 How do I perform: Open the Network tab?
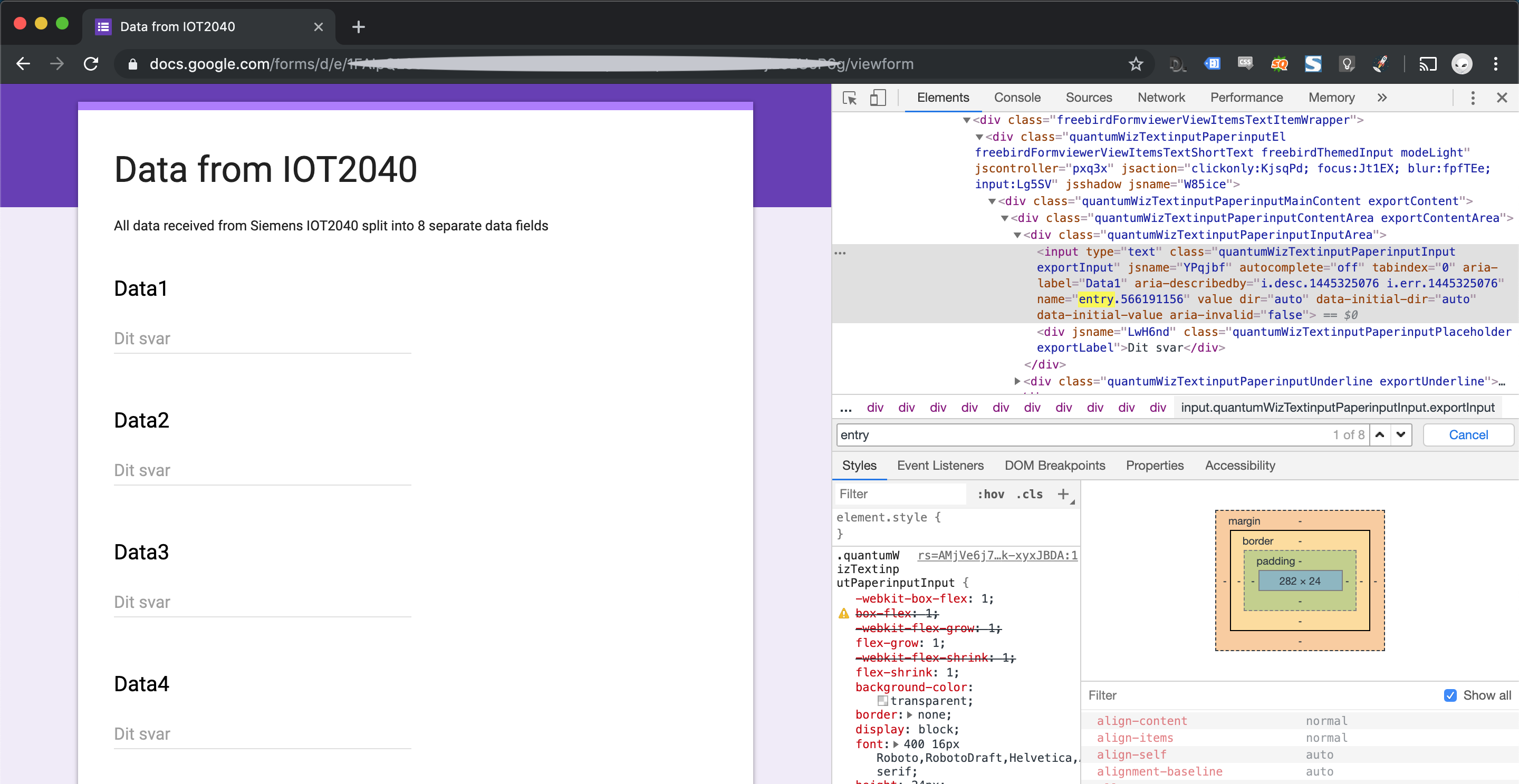pos(1161,98)
